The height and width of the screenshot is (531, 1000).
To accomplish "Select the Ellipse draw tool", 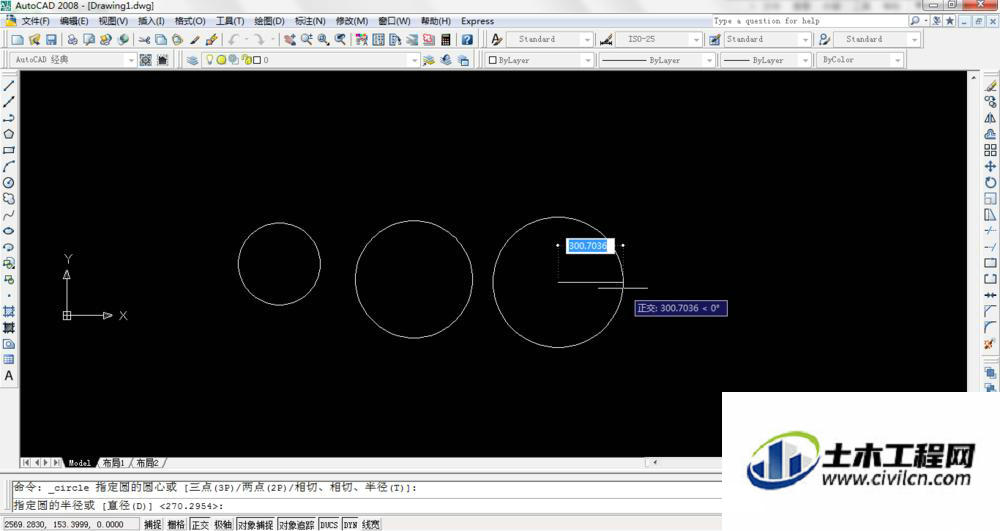I will point(9,231).
